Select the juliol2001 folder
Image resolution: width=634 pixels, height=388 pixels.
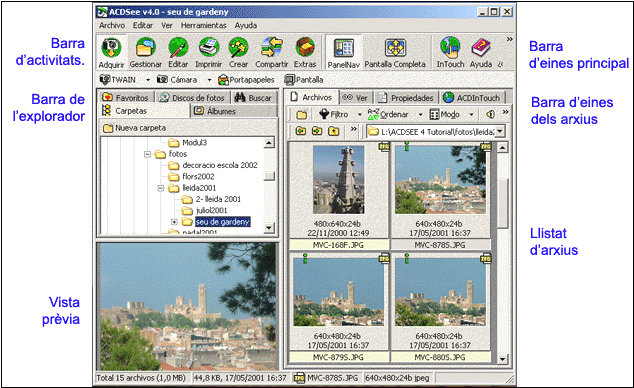coord(205,211)
